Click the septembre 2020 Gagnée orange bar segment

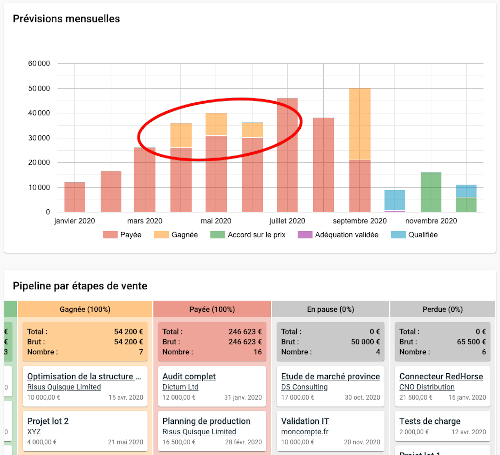click(x=360, y=124)
